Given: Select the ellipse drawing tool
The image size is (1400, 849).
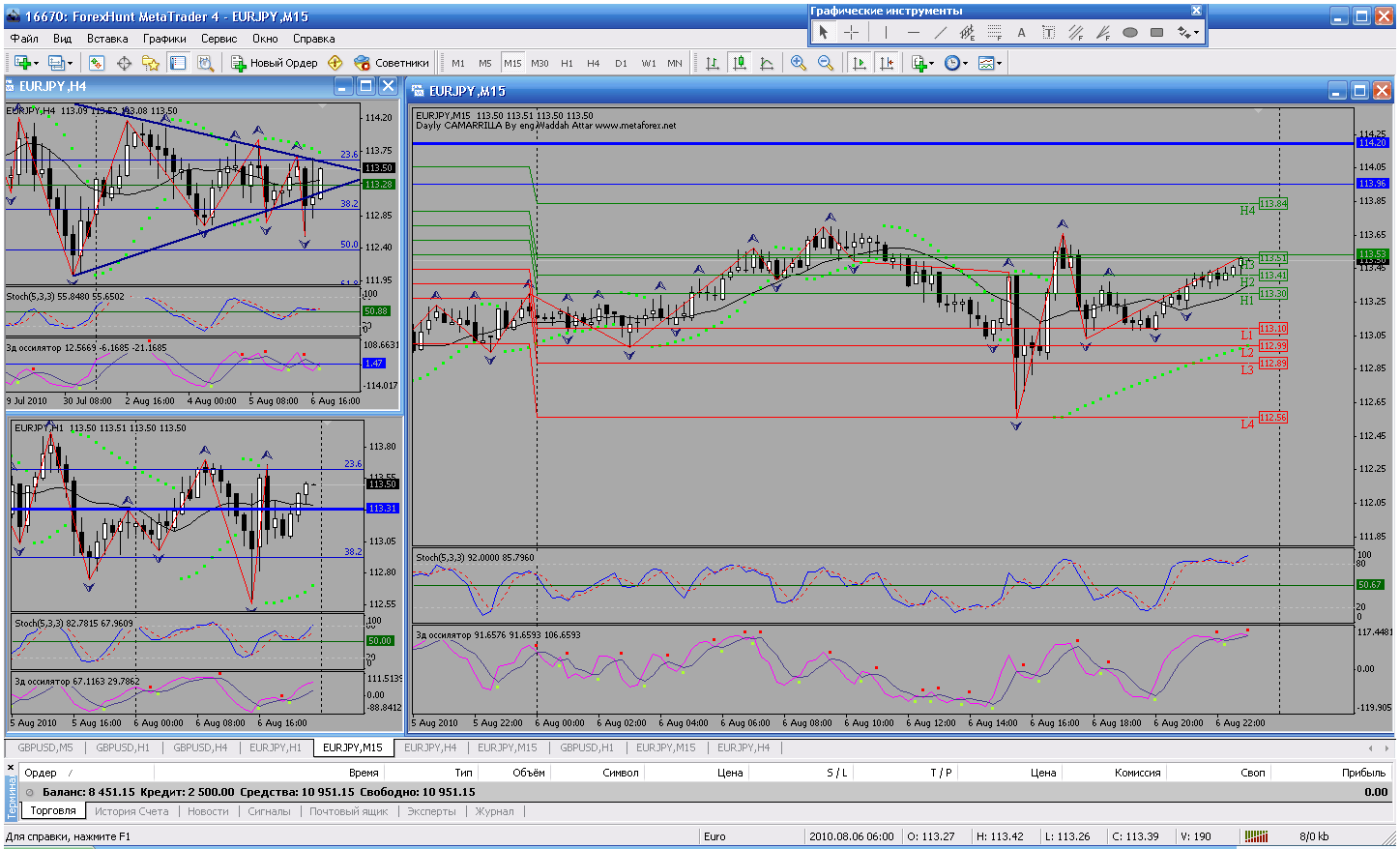Looking at the screenshot, I should coord(1129,32).
